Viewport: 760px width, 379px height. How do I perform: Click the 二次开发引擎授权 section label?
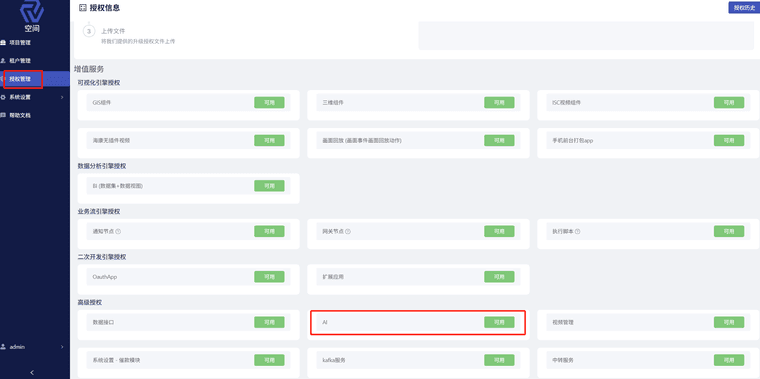(102, 257)
